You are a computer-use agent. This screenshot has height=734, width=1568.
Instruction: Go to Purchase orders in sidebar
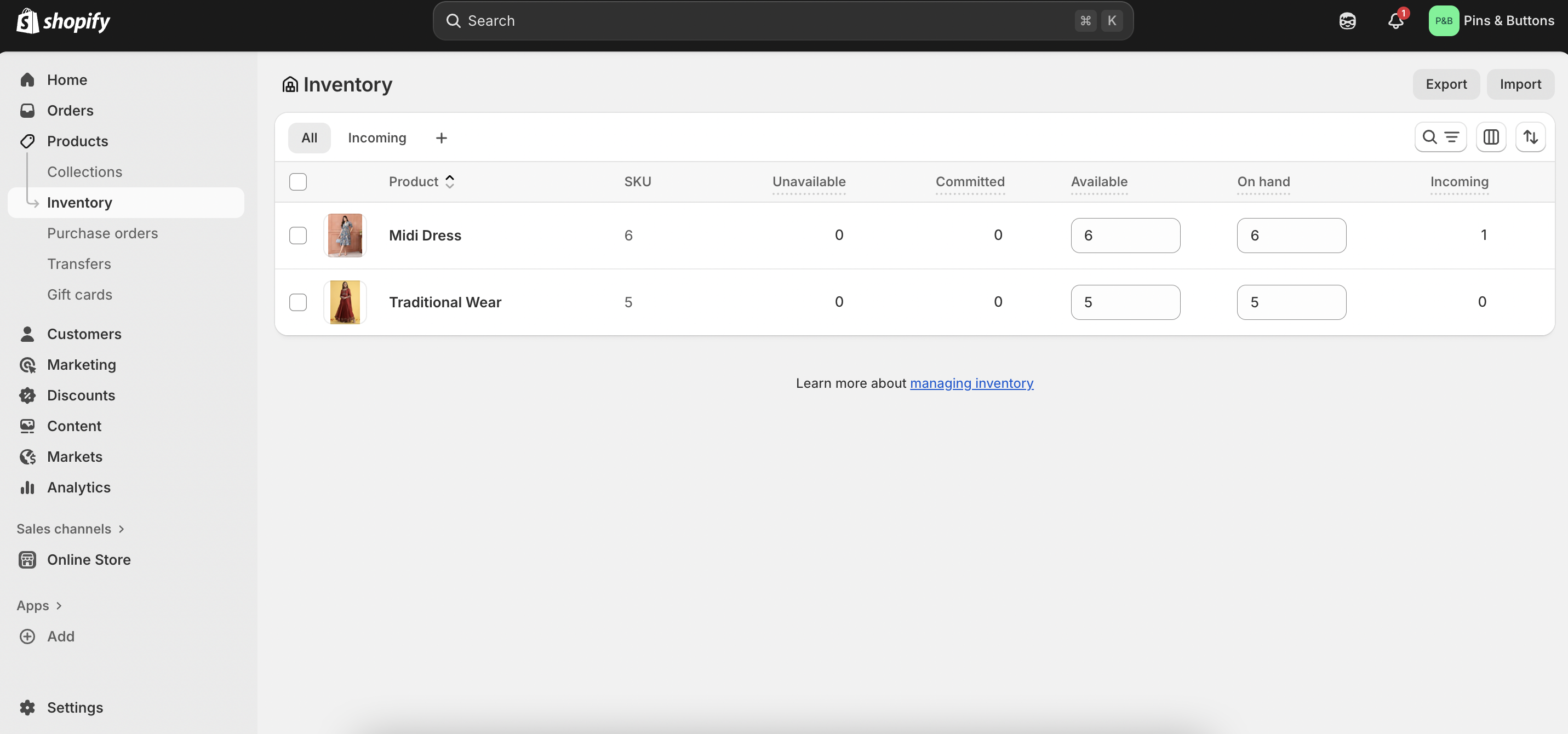102,233
